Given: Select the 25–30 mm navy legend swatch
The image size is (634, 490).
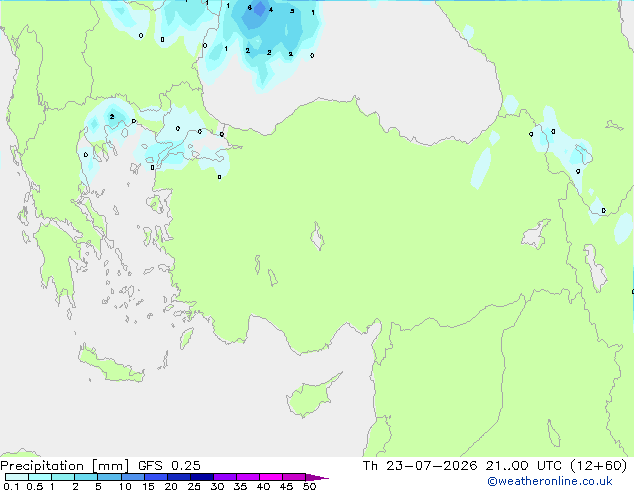Looking at the screenshot, I should click(x=202, y=477).
